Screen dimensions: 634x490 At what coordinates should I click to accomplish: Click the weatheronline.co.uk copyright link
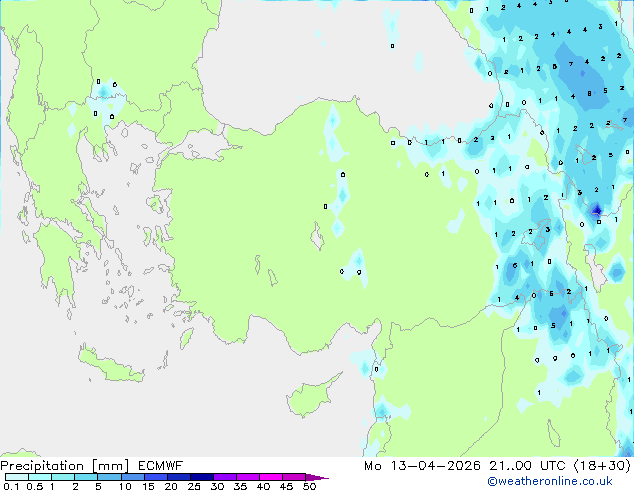(x=550, y=481)
